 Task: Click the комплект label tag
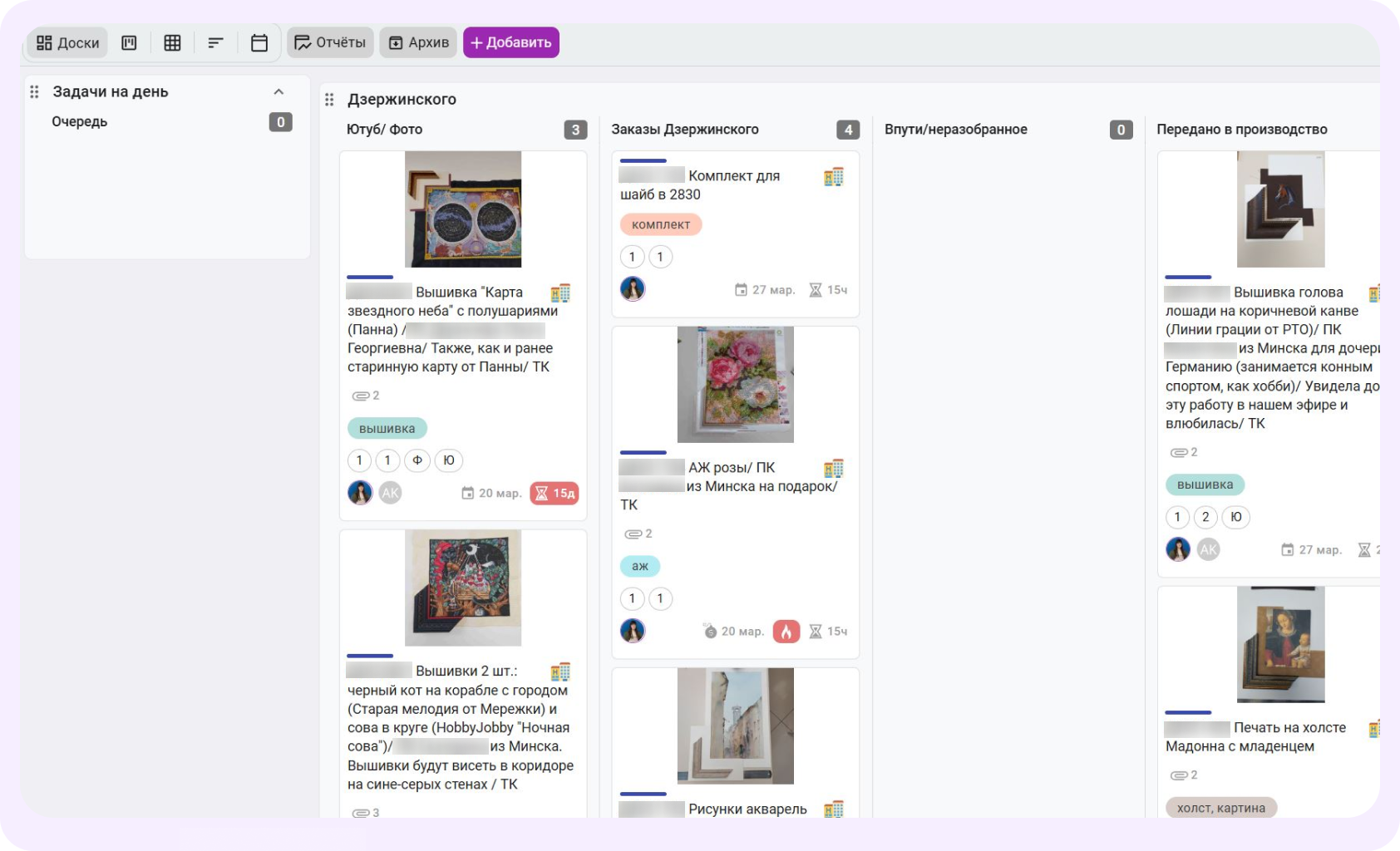point(661,224)
